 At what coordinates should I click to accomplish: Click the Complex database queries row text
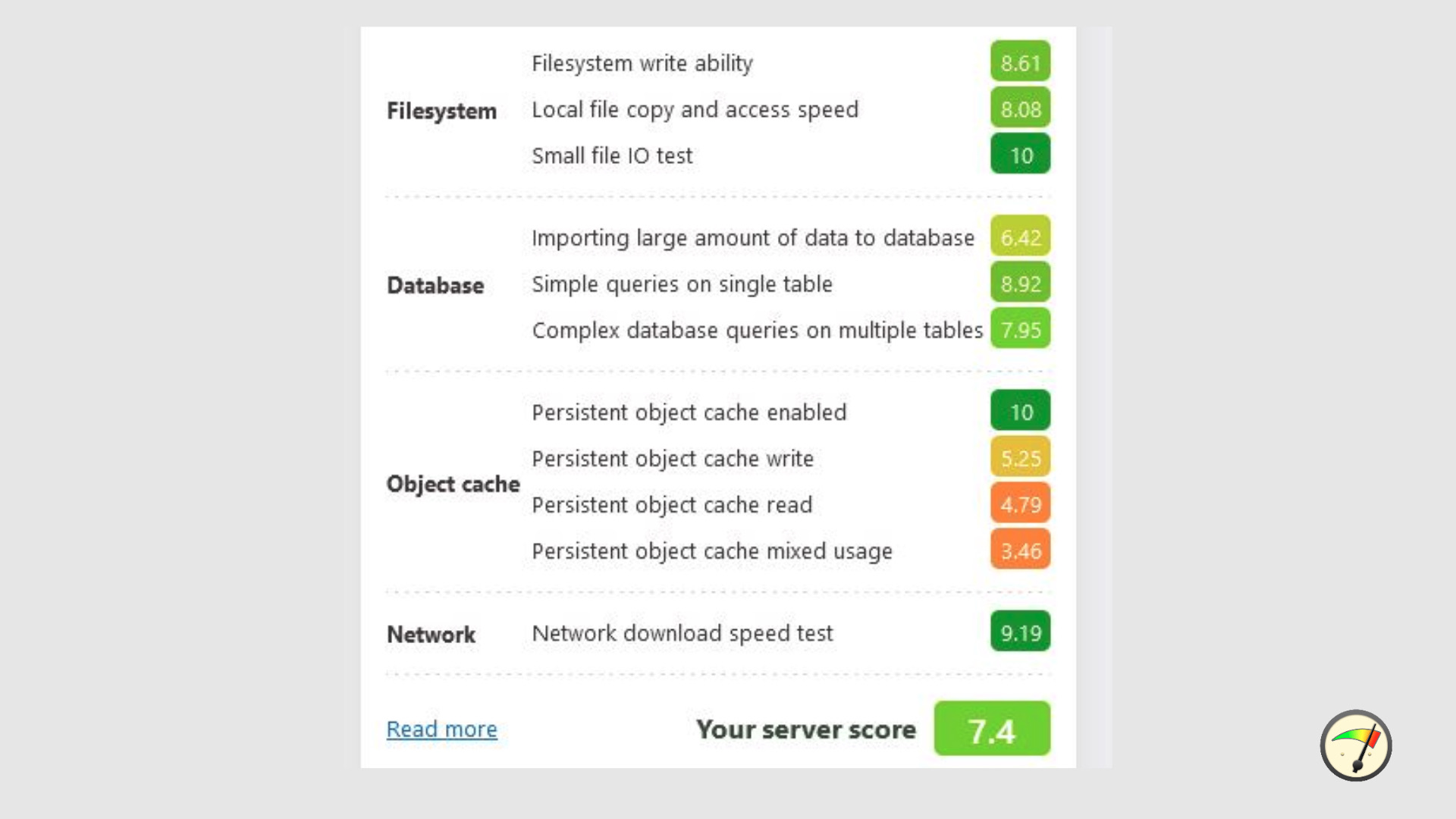758,330
